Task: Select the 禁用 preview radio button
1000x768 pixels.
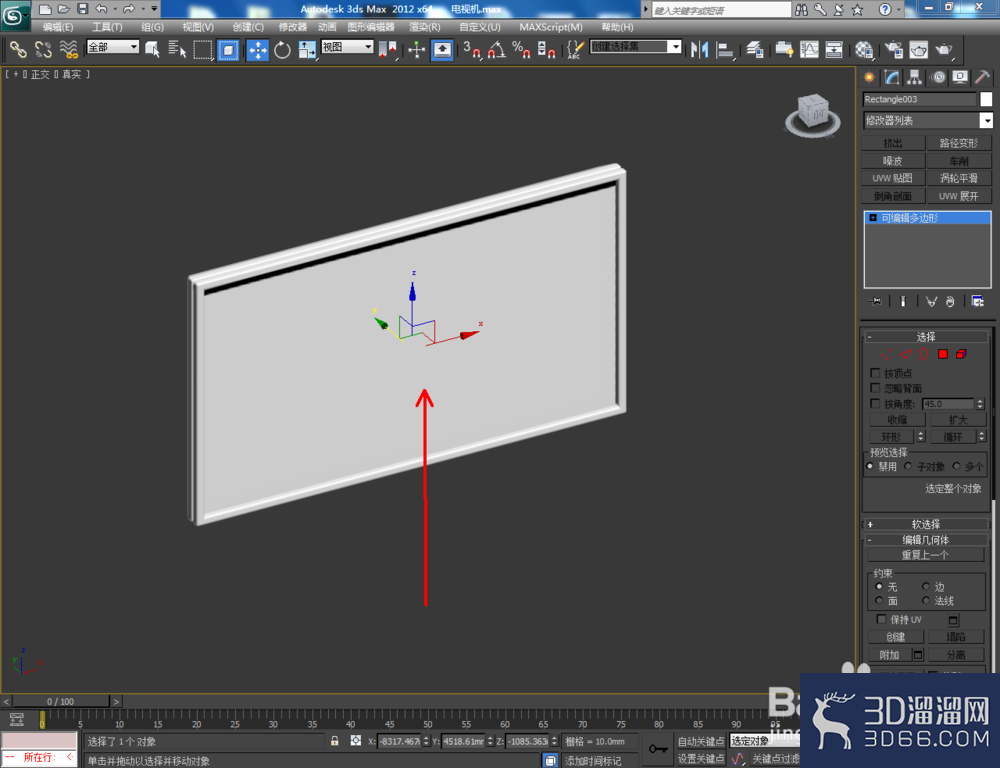Action: tap(870, 466)
